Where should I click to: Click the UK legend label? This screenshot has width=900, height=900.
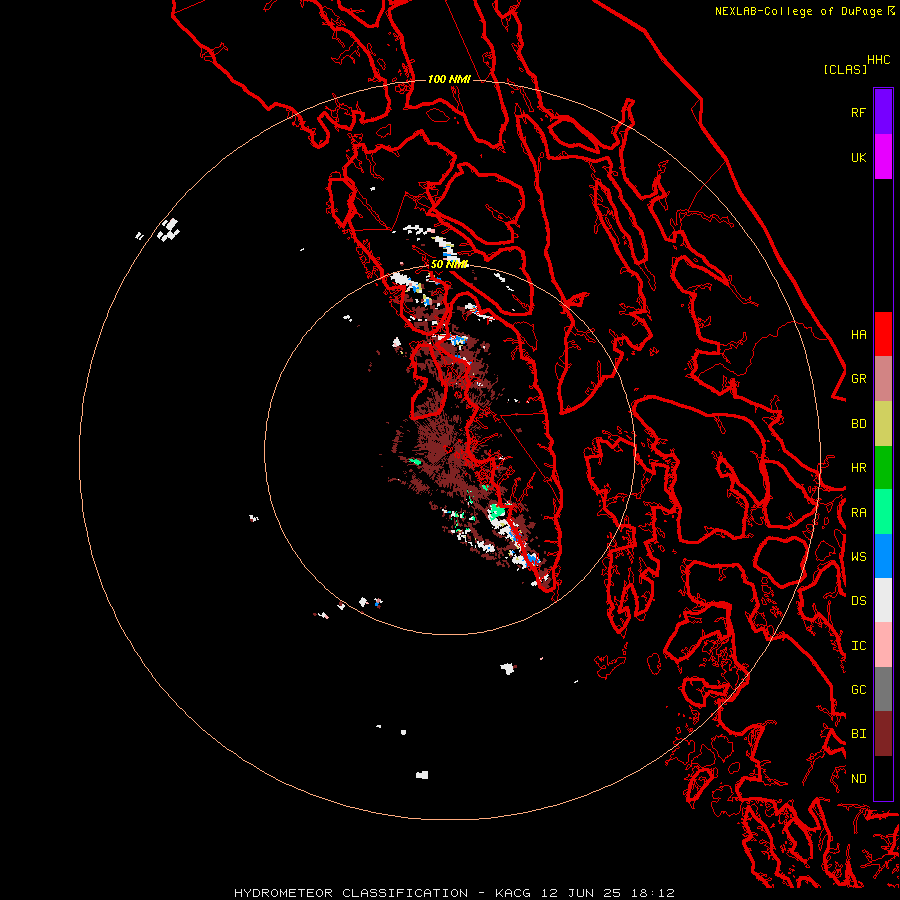pos(858,157)
